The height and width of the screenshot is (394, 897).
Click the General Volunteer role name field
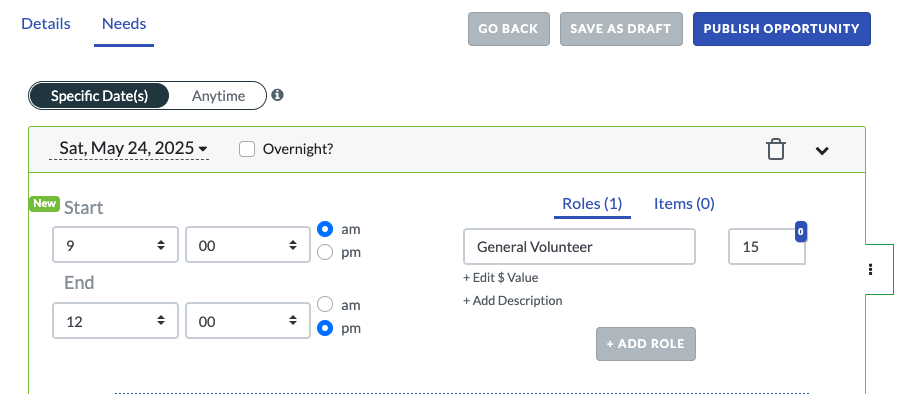point(580,246)
